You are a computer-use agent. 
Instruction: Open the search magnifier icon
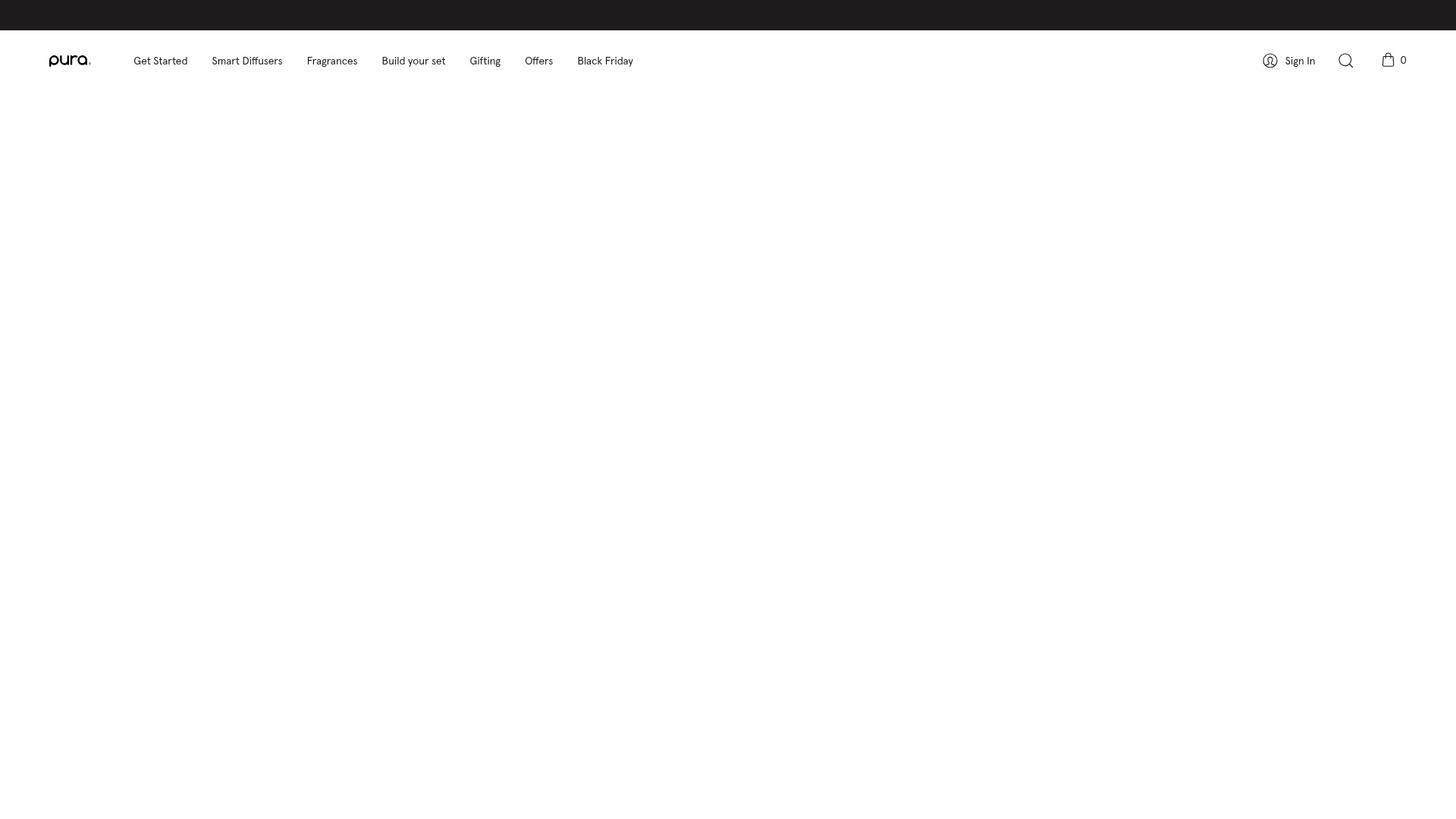[1345, 61]
